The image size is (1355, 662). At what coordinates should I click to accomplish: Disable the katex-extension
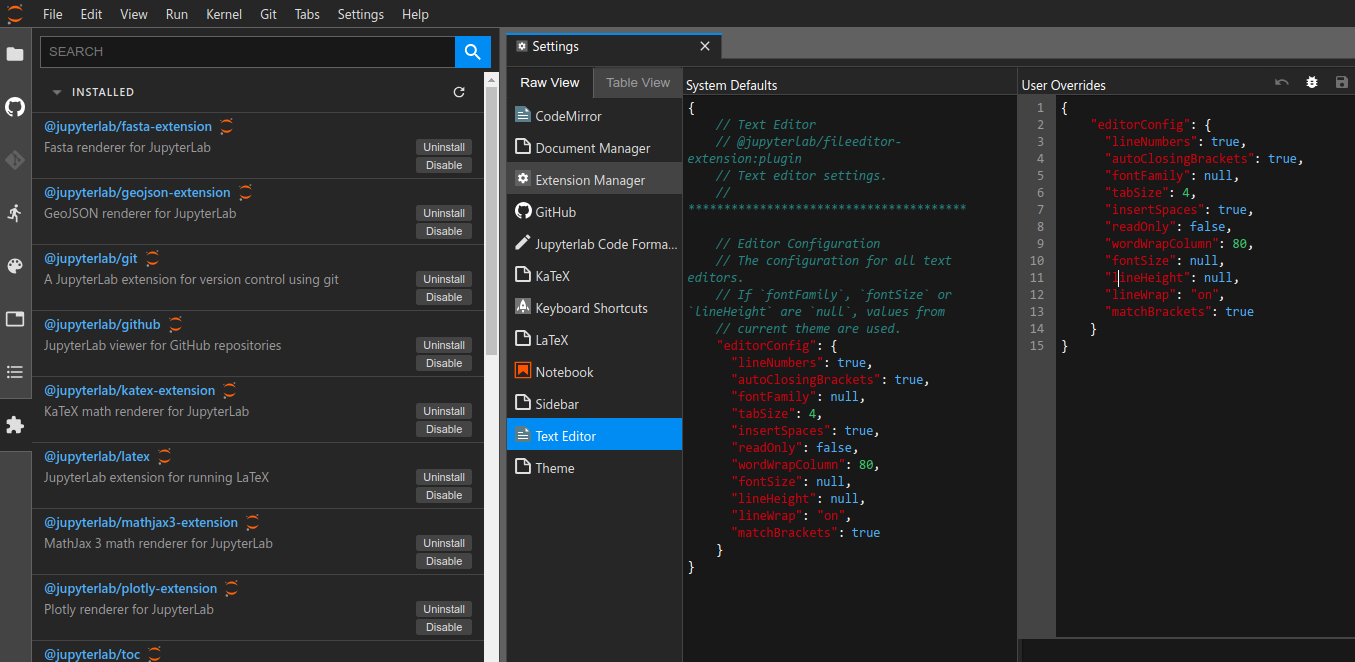click(x=444, y=429)
